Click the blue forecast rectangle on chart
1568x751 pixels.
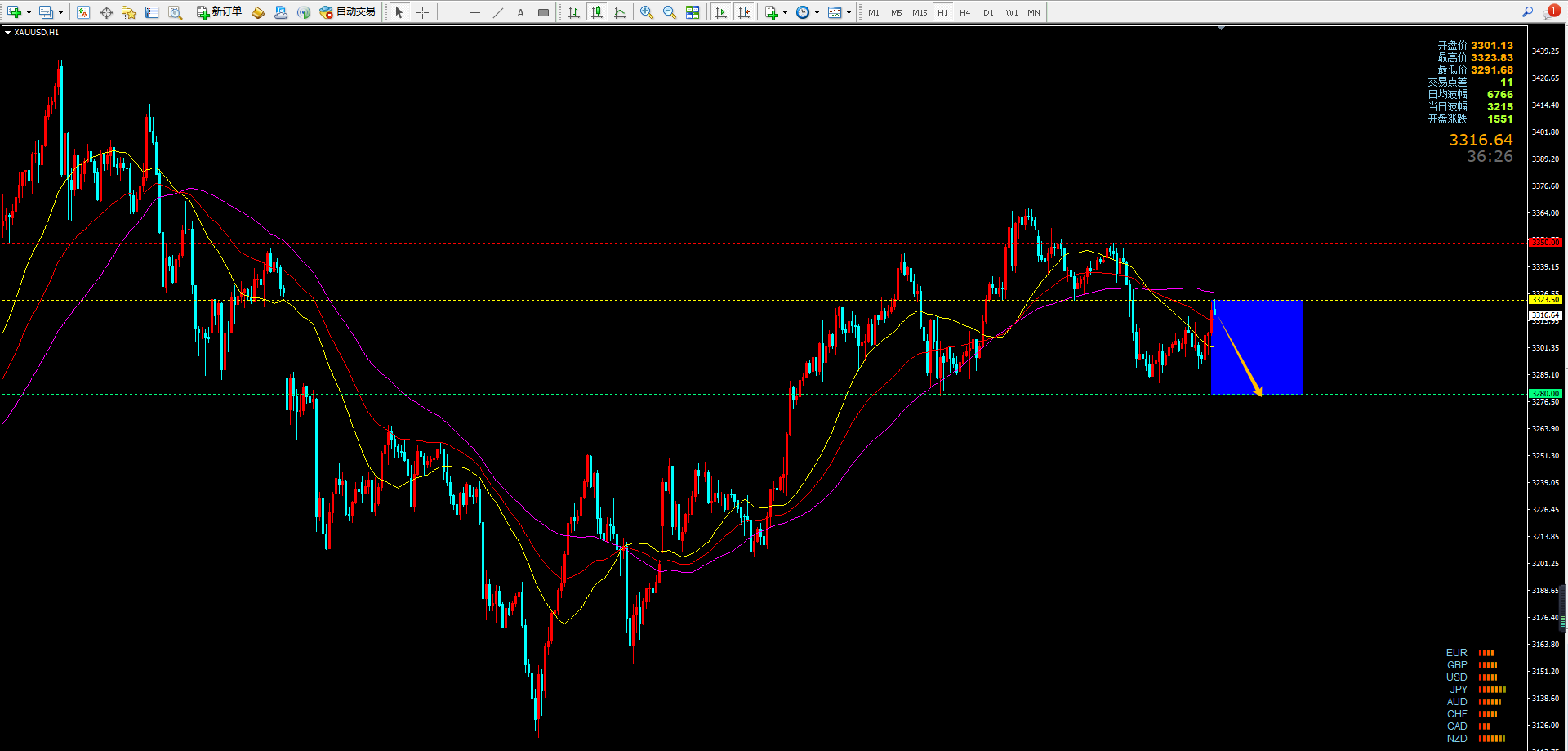(1274, 343)
